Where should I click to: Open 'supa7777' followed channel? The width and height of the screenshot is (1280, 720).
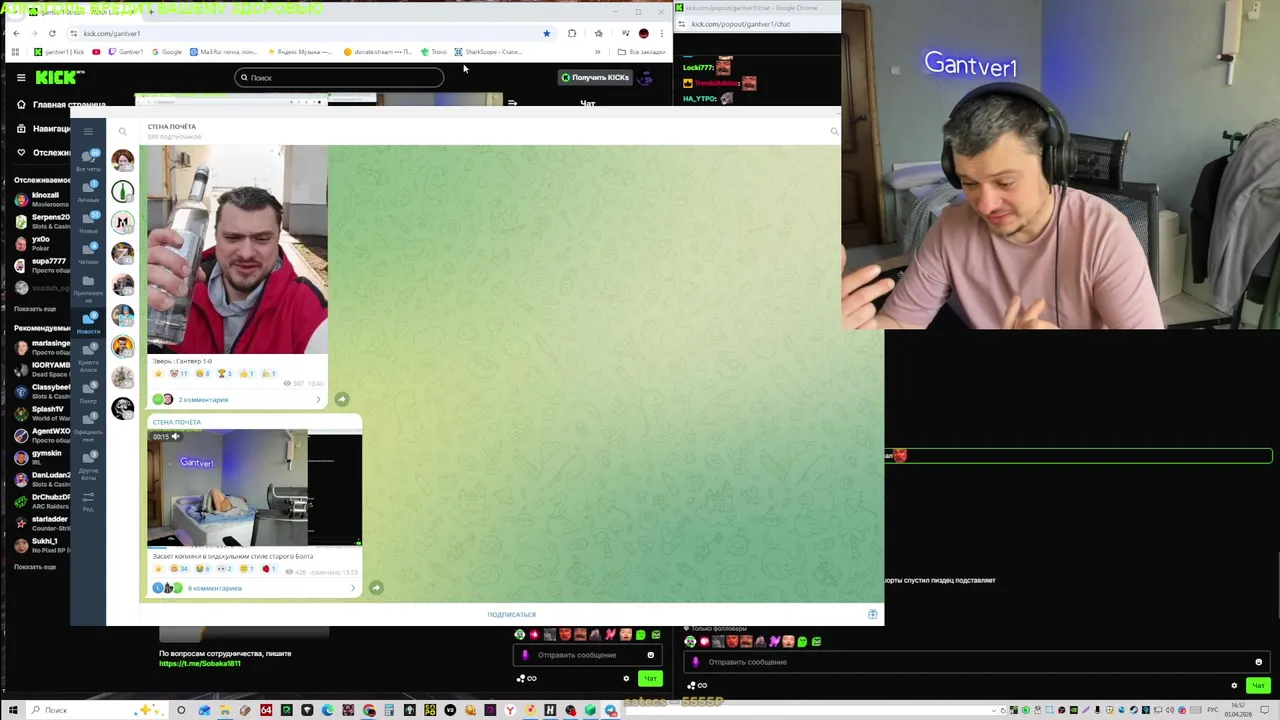(40, 265)
